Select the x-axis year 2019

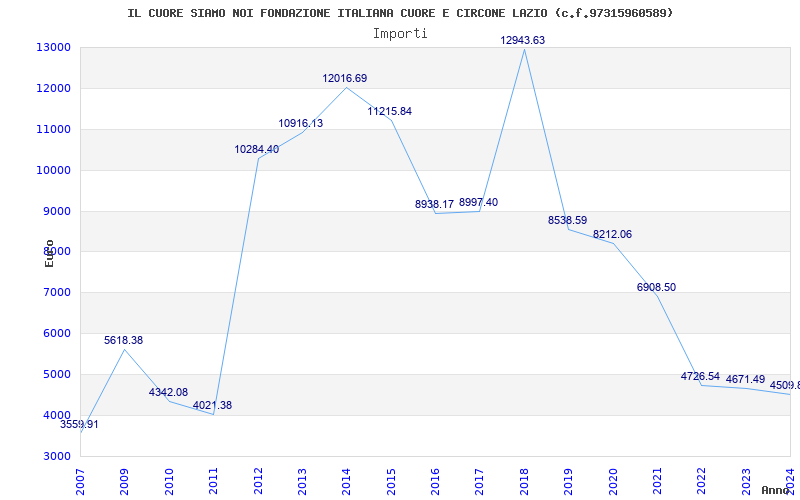pos(568,481)
